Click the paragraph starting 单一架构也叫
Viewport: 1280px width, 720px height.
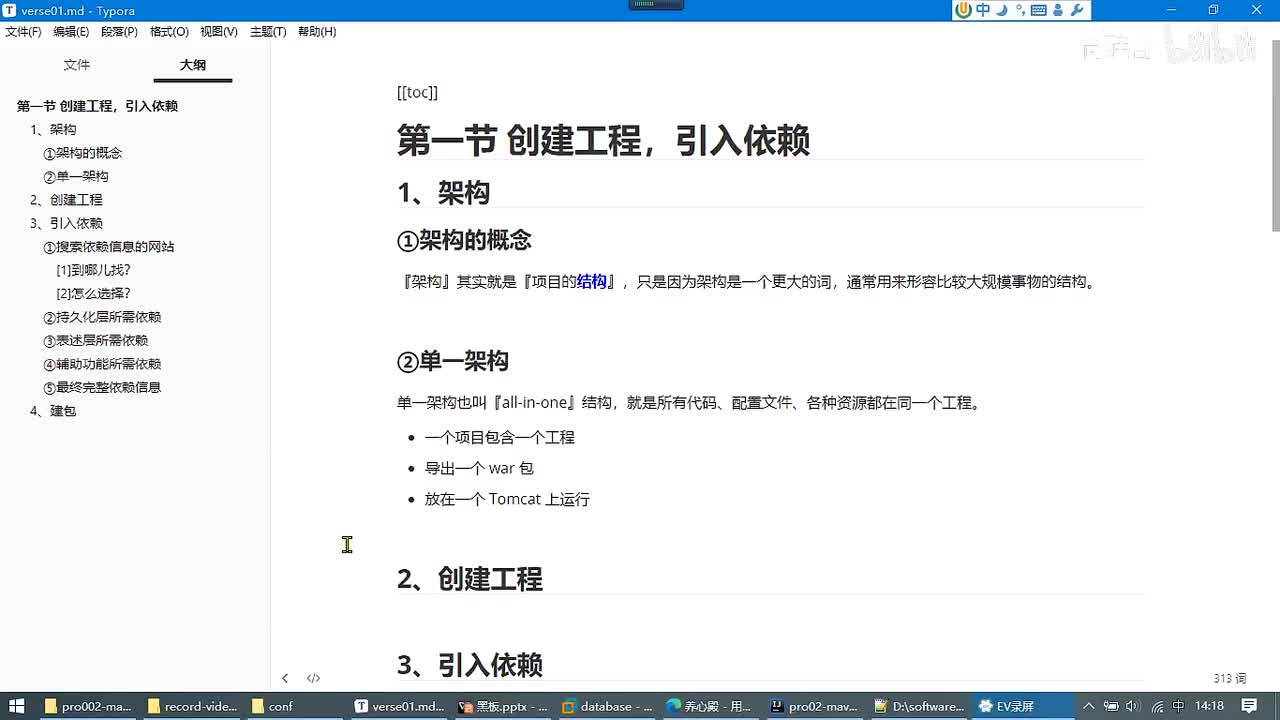690,403
